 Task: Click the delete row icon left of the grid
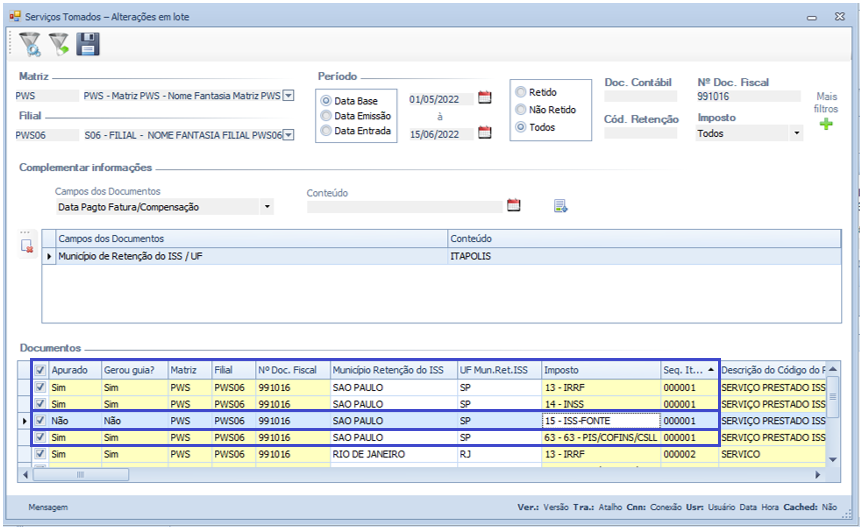click(x=28, y=245)
